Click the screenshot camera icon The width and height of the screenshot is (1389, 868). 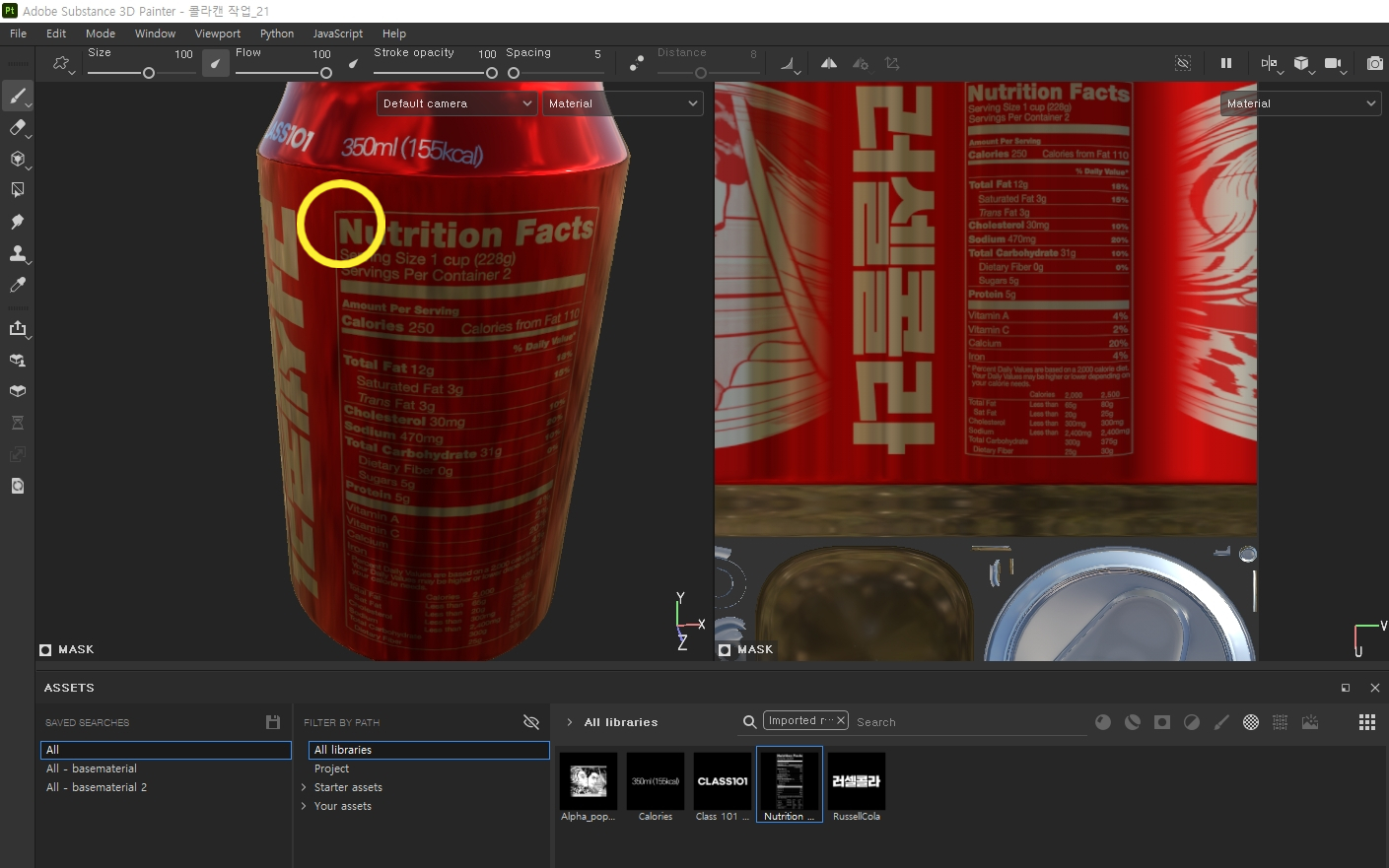pyautogui.click(x=1374, y=63)
